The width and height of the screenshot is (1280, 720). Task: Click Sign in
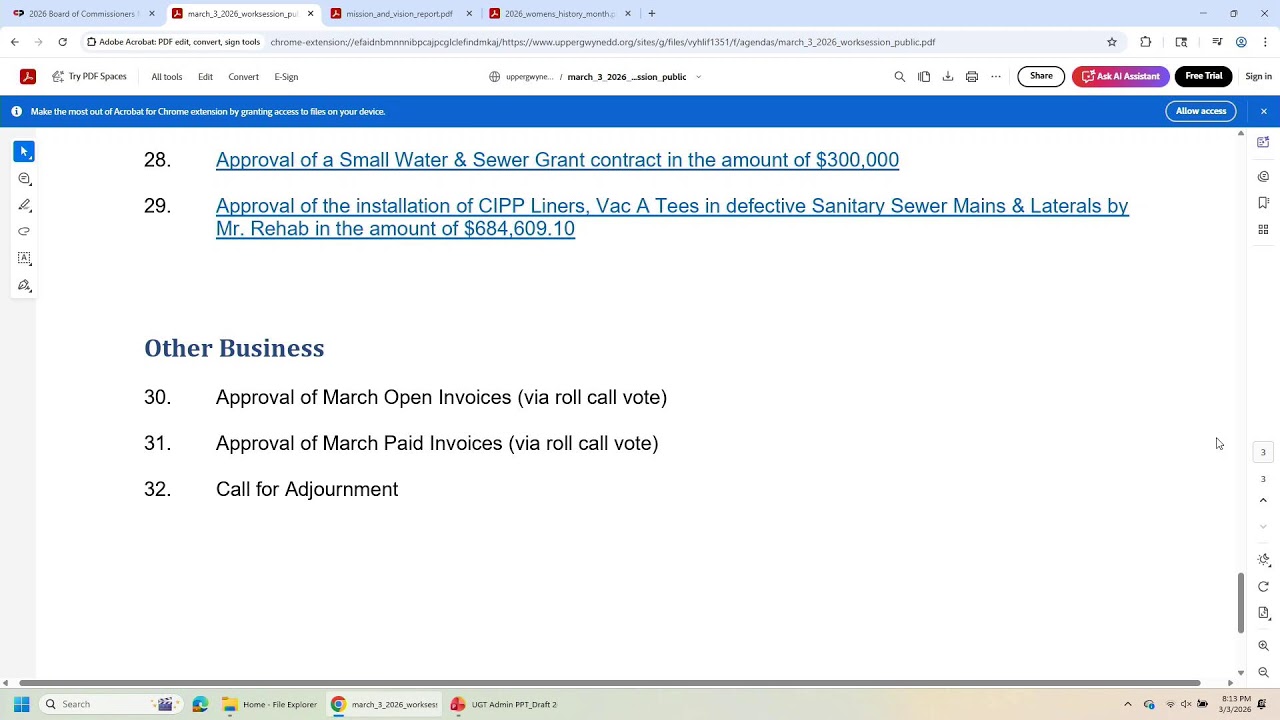(x=1258, y=77)
